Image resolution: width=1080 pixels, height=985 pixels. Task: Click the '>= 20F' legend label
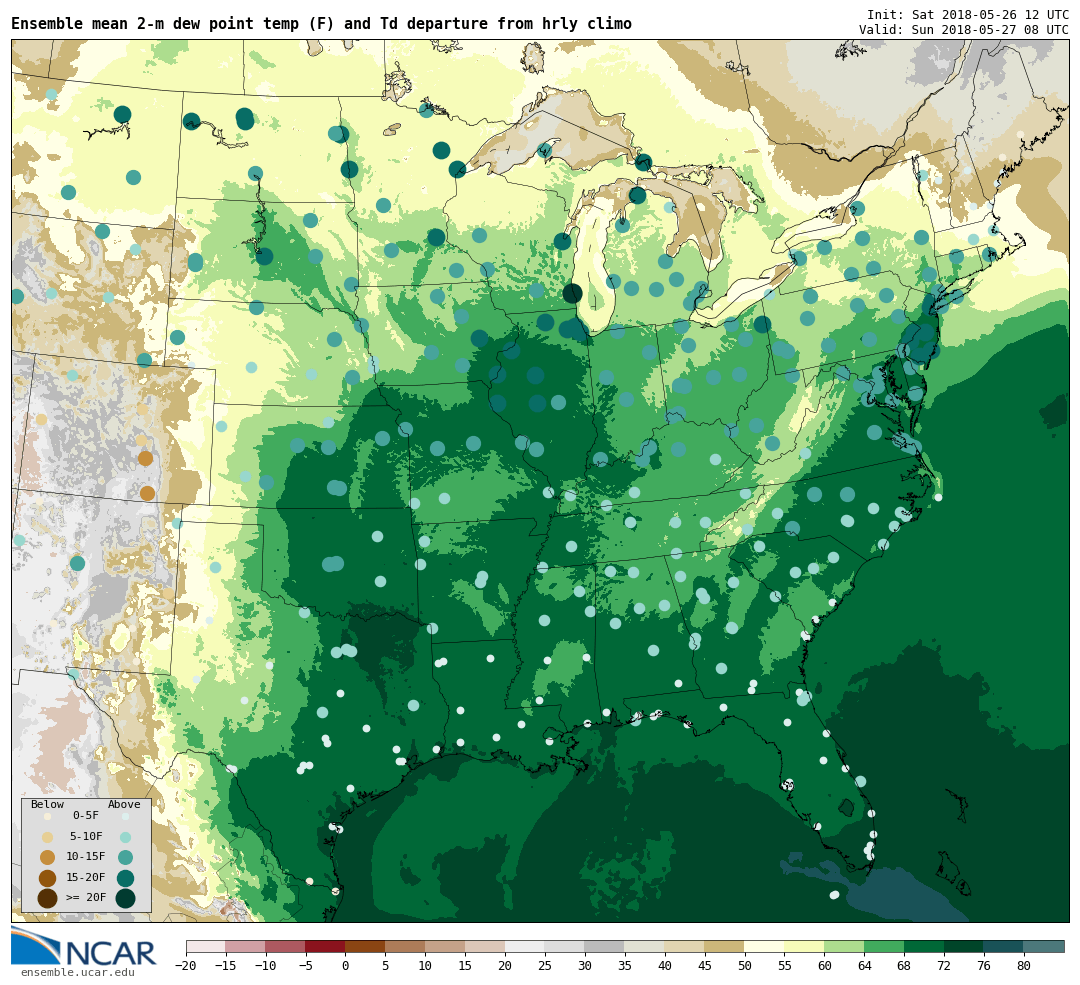pyautogui.click(x=86, y=898)
